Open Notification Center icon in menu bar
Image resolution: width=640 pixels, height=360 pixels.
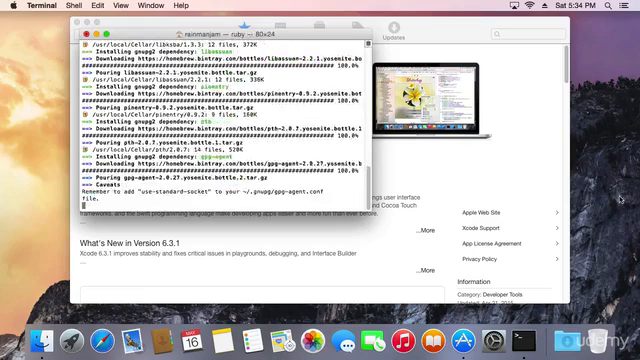624,6
